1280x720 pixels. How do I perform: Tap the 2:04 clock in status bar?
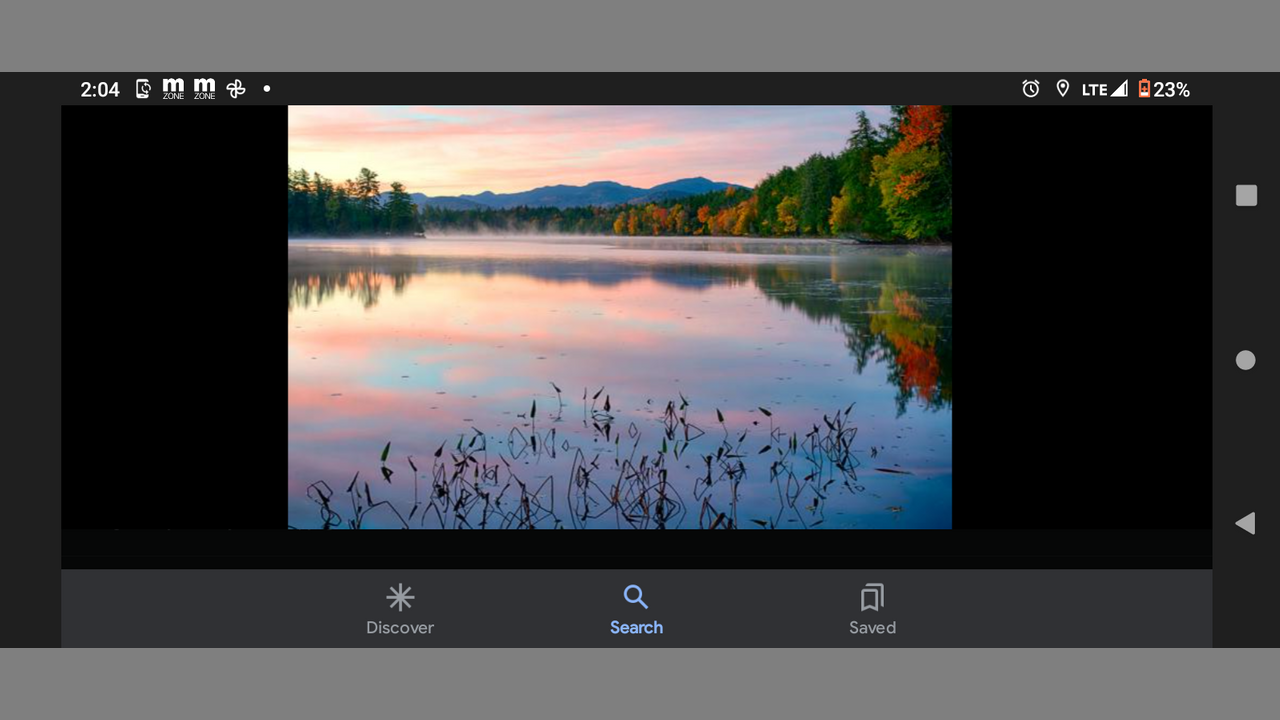pos(100,89)
